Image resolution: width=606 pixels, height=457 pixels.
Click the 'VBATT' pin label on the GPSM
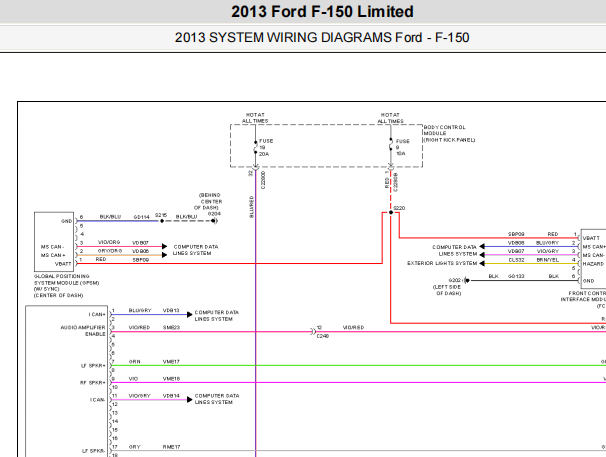(x=63, y=264)
